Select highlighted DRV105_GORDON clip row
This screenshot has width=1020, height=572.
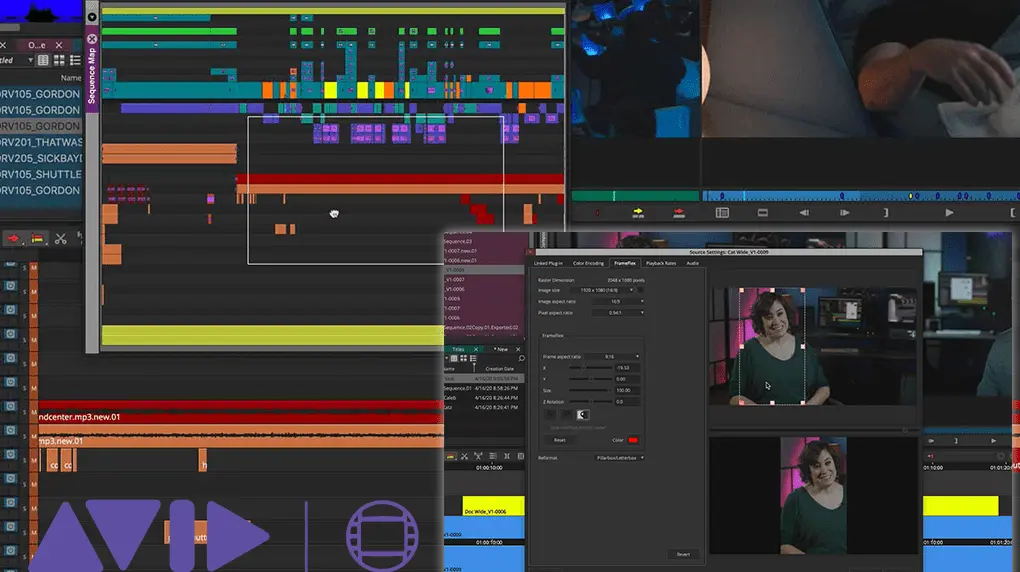pyautogui.click(x=40, y=126)
